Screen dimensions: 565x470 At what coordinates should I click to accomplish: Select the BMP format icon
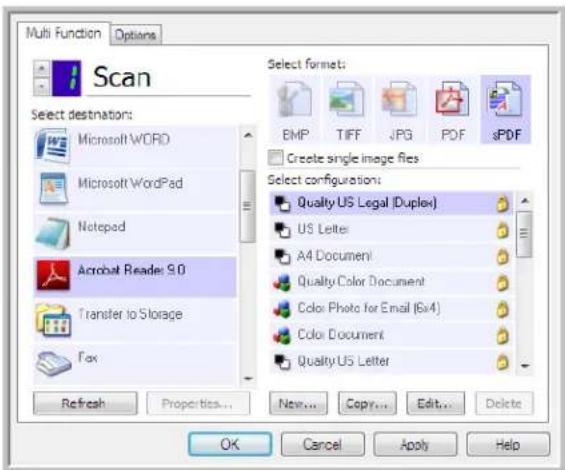click(x=294, y=99)
